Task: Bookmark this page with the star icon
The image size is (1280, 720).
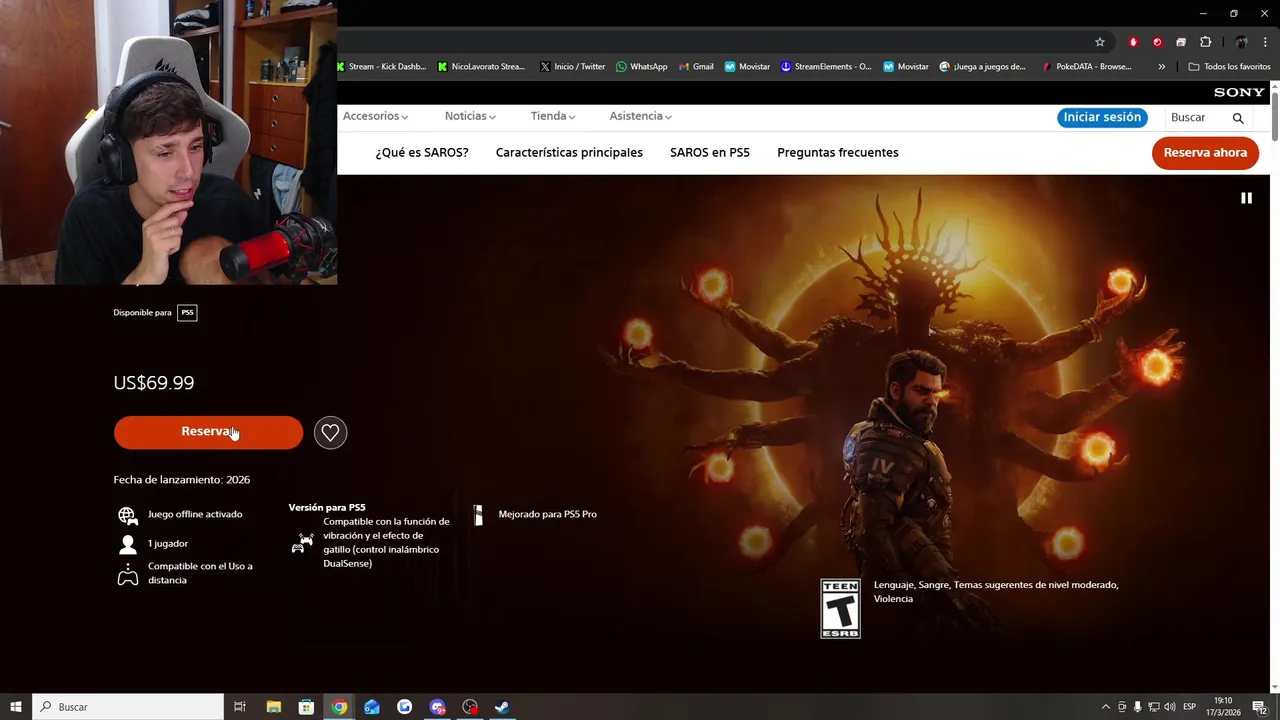Action: [x=1100, y=42]
